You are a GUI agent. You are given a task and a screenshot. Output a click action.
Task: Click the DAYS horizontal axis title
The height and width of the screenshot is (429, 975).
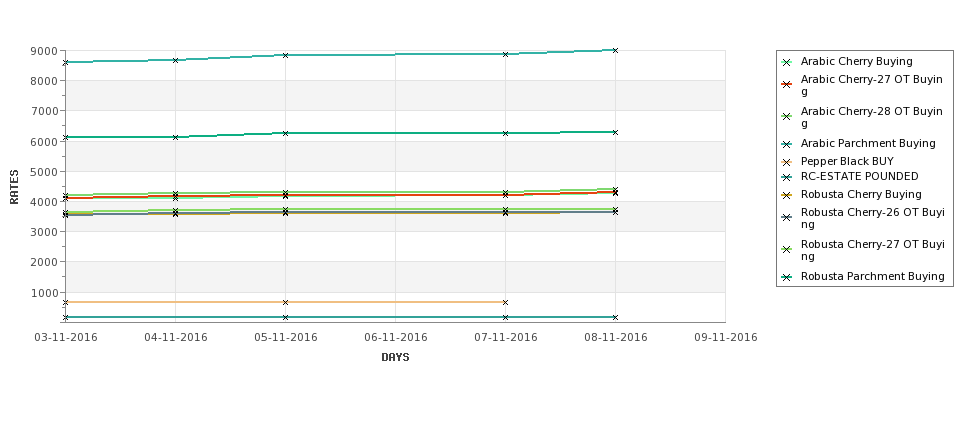click(x=395, y=357)
